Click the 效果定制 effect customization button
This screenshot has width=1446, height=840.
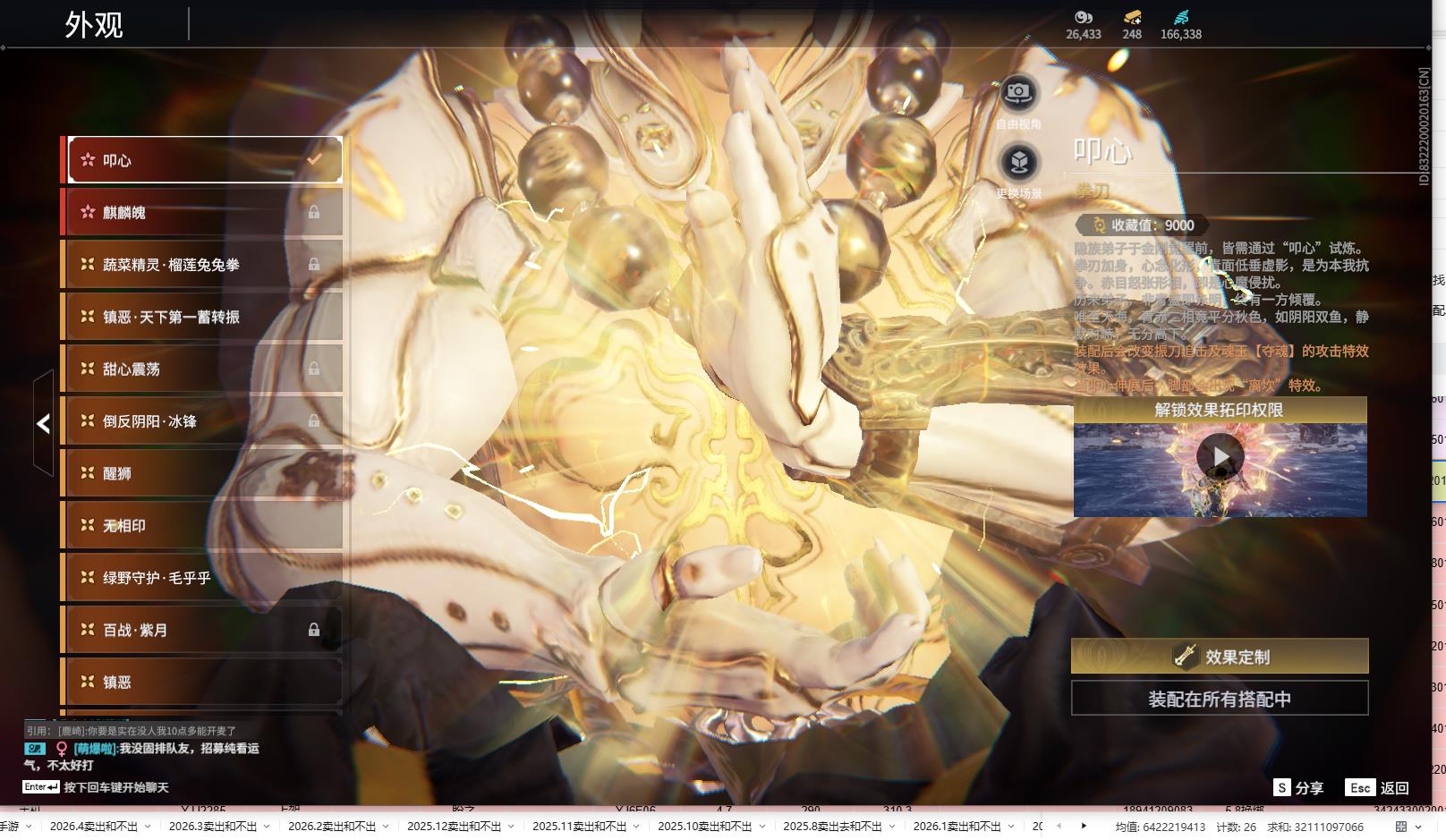[x=1219, y=657]
